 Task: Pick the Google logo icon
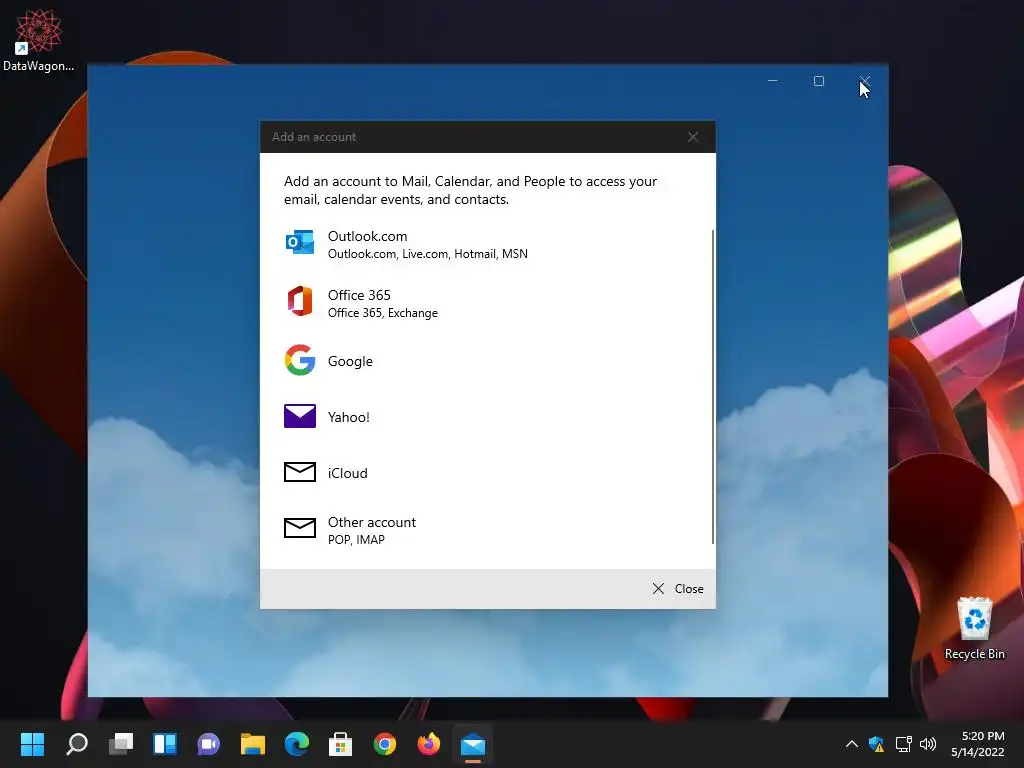[300, 360]
